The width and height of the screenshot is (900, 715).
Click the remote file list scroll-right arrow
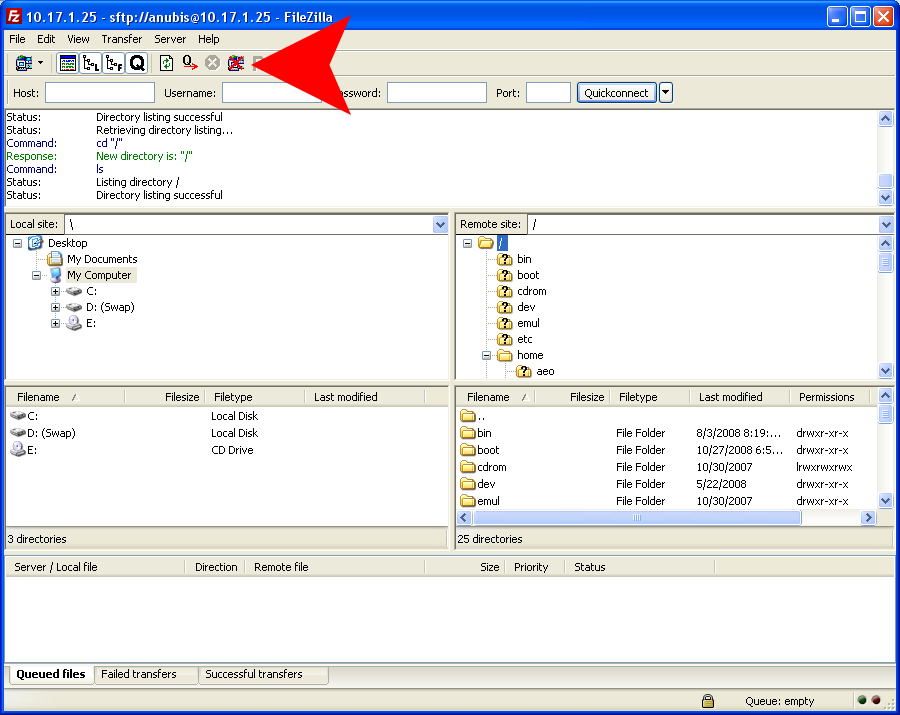(x=868, y=518)
